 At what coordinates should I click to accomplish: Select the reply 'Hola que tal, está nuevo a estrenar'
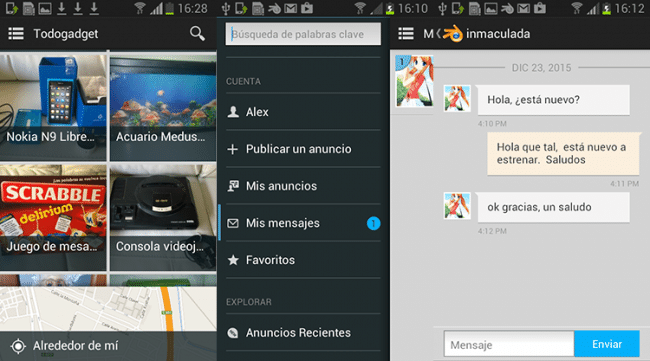(563, 153)
